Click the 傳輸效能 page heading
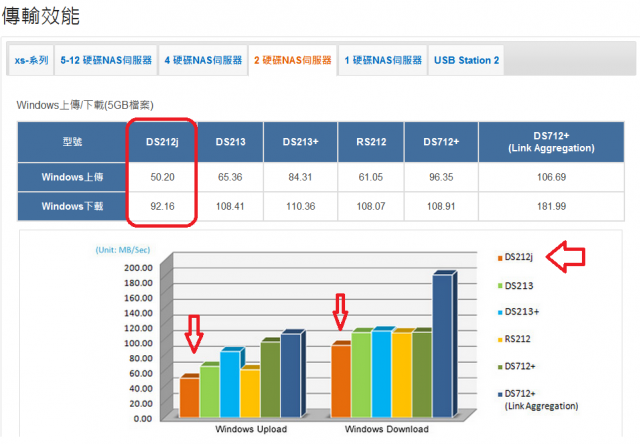Image resolution: width=640 pixels, height=444 pixels. click(x=41, y=16)
